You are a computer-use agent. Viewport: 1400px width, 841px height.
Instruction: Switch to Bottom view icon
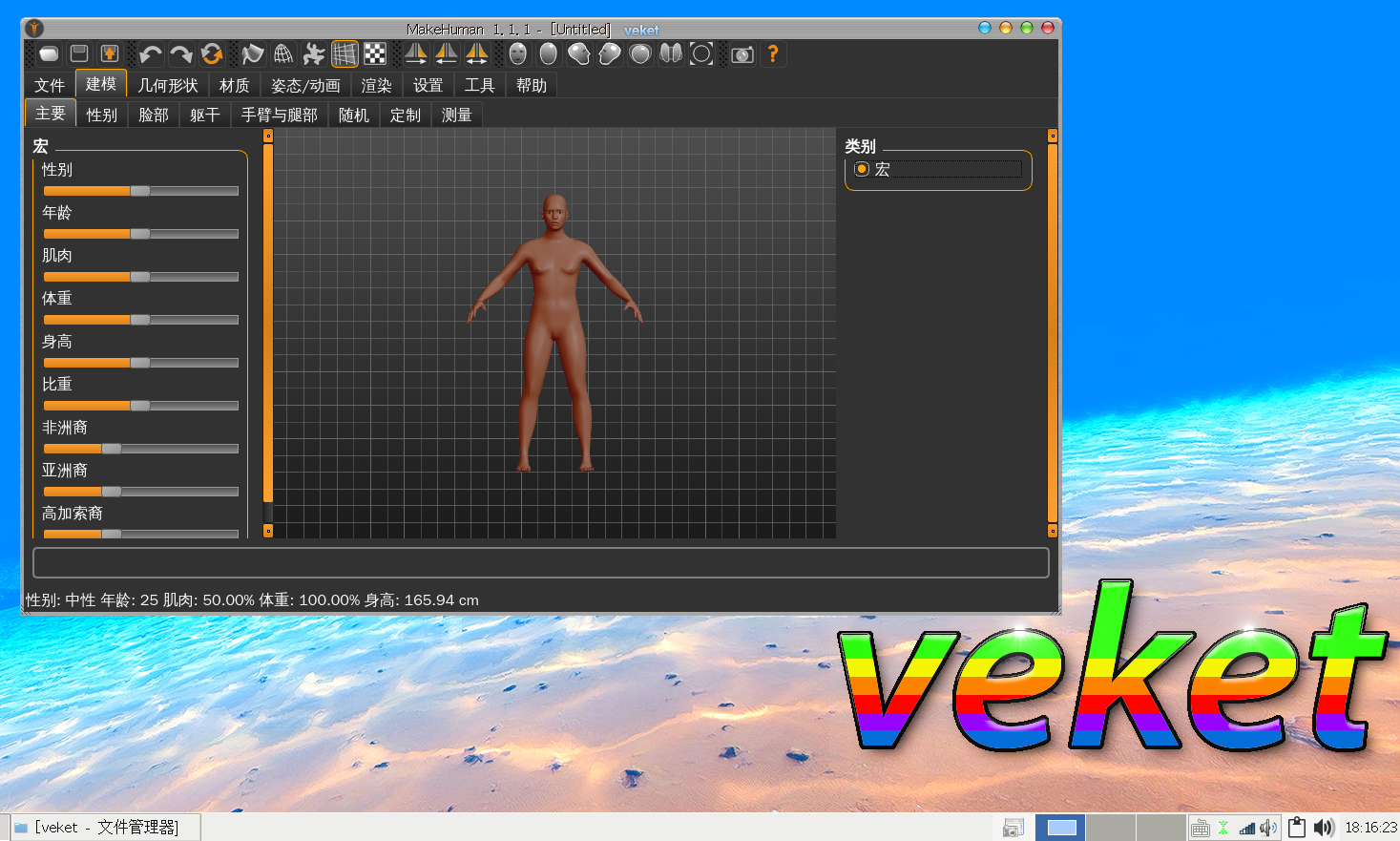671,54
